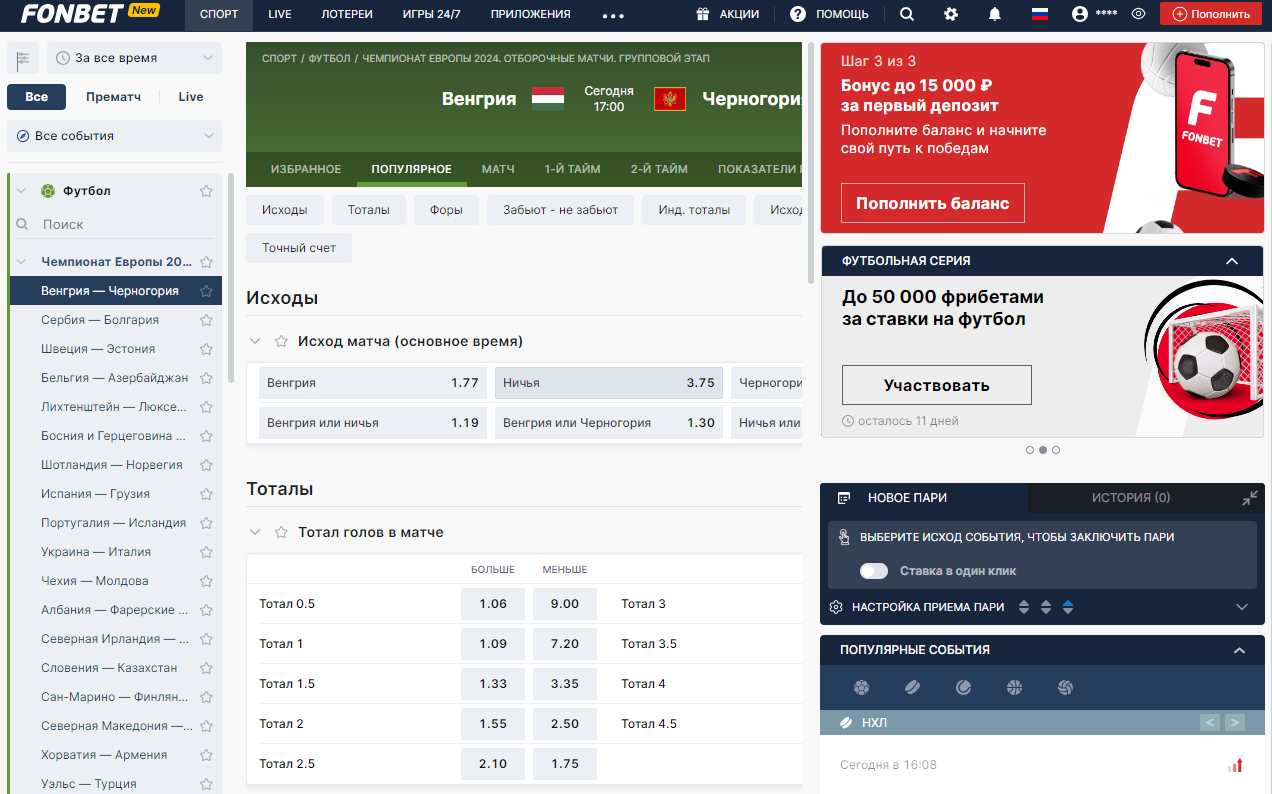Select the Прематч filter
This screenshot has height=794, width=1272.
[x=113, y=97]
